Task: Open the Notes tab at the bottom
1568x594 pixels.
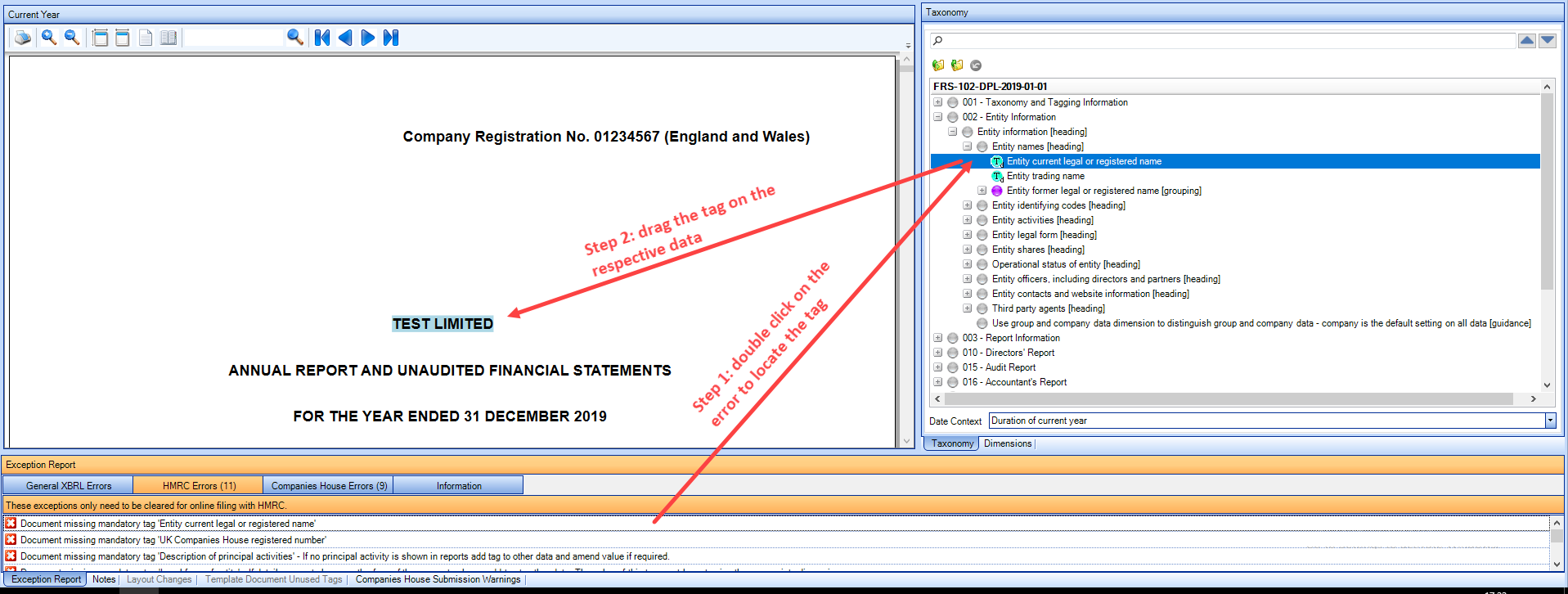Action: pyautogui.click(x=104, y=579)
